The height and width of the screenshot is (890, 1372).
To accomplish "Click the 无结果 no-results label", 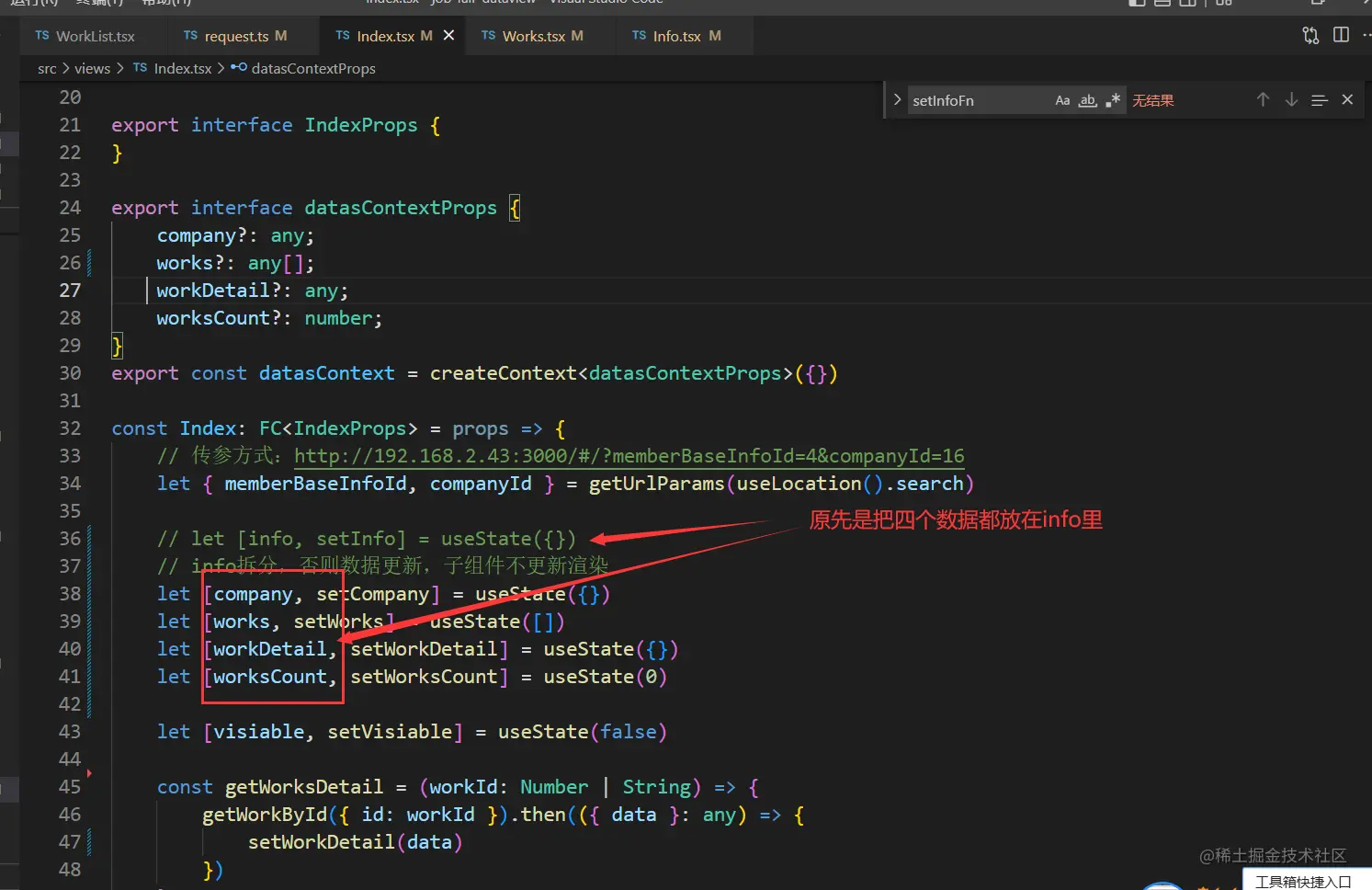I will pos(1152,100).
